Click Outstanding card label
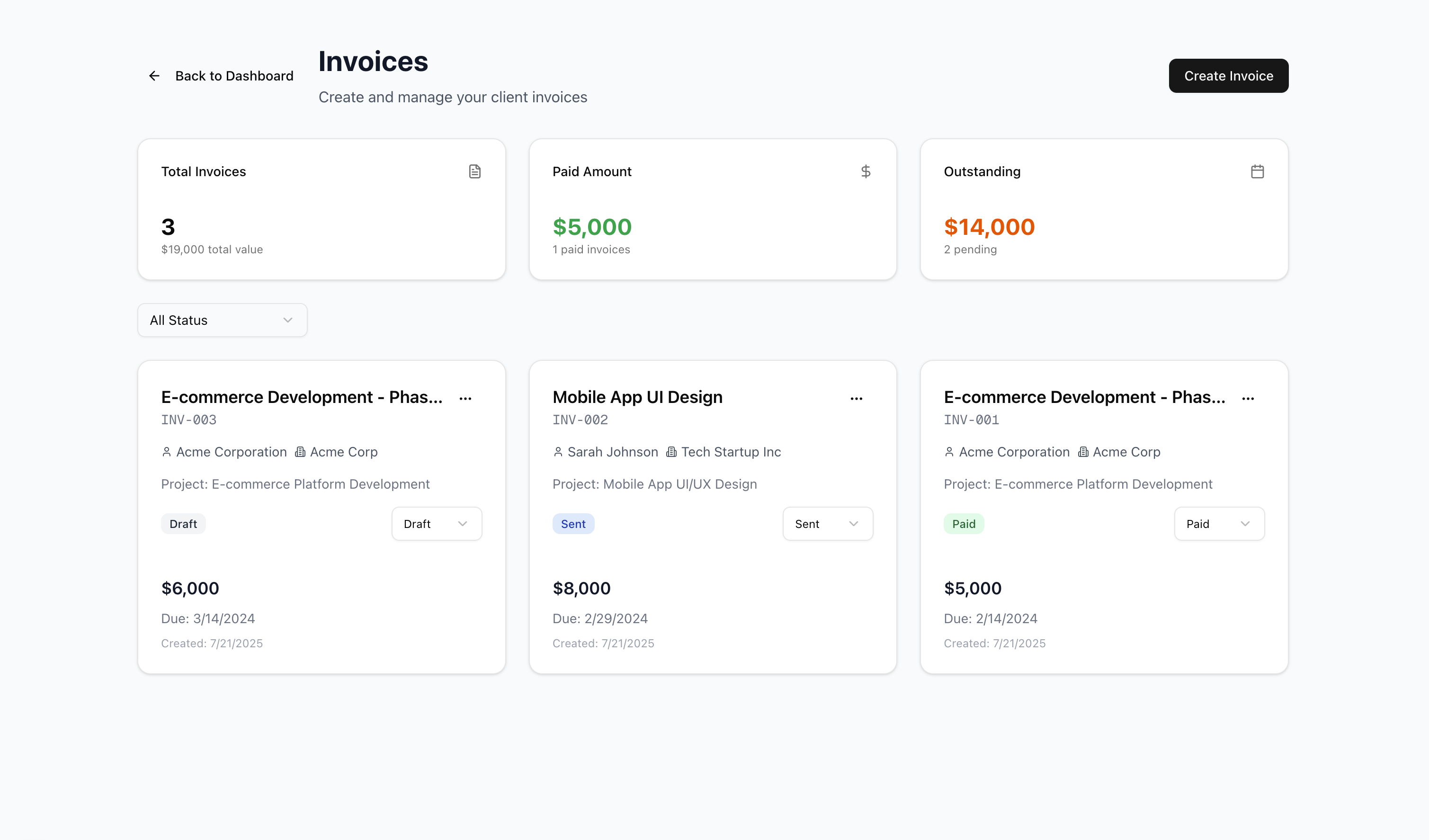This screenshot has height=840, width=1429. tap(982, 172)
